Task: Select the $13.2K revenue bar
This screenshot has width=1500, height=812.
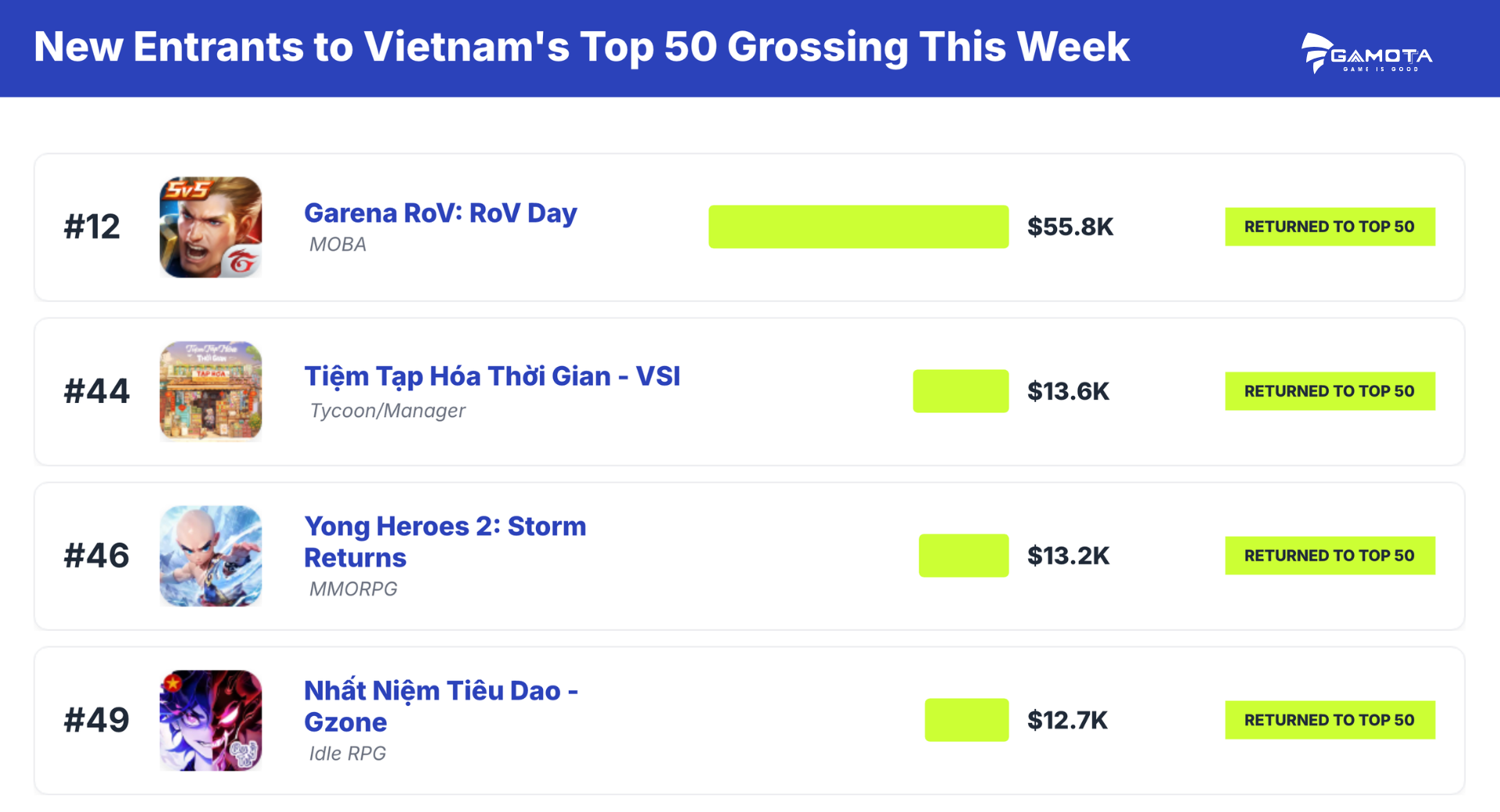Action: click(963, 556)
